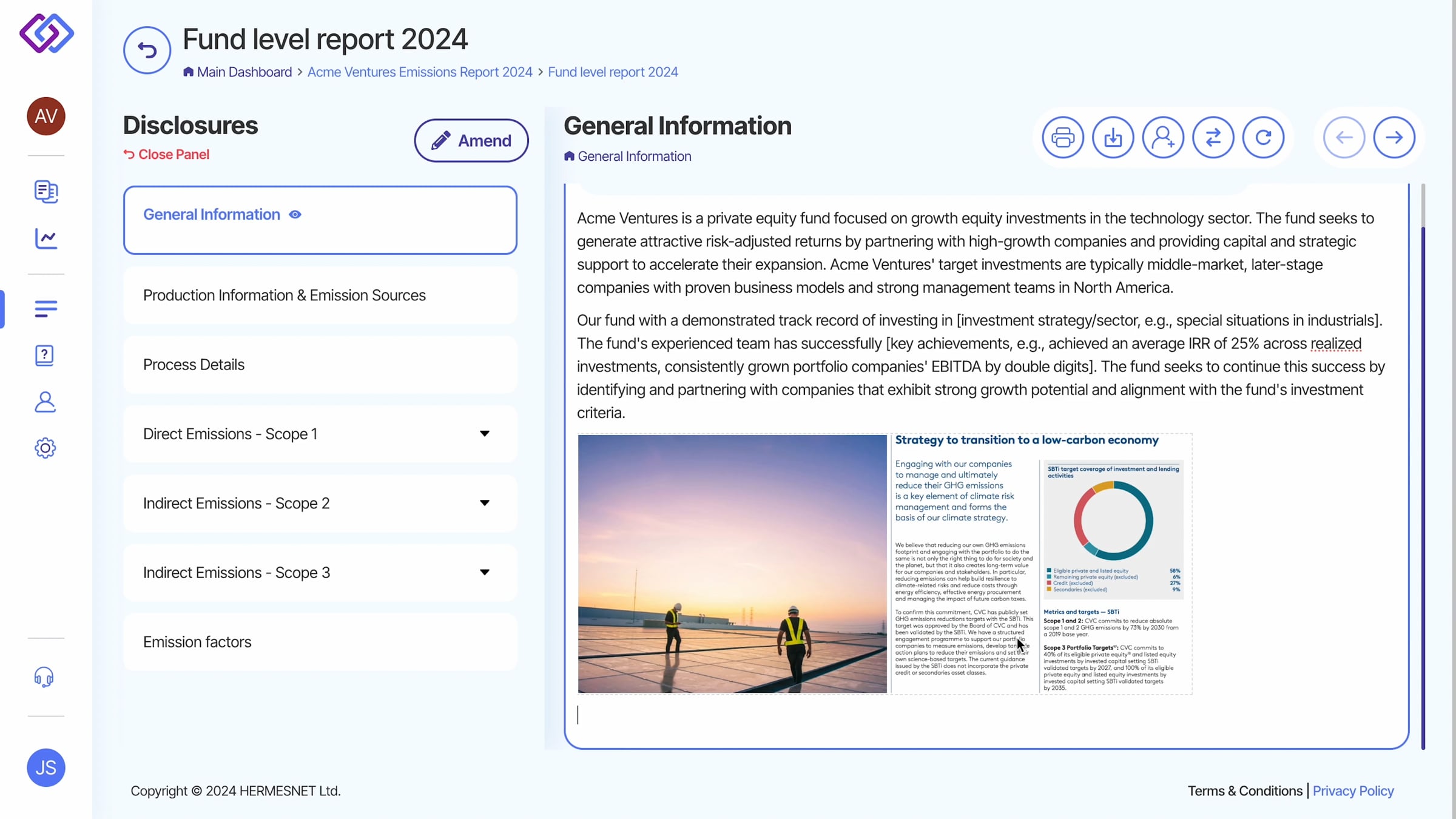
Task: Click the refresh icon in toolbar
Action: click(x=1263, y=138)
